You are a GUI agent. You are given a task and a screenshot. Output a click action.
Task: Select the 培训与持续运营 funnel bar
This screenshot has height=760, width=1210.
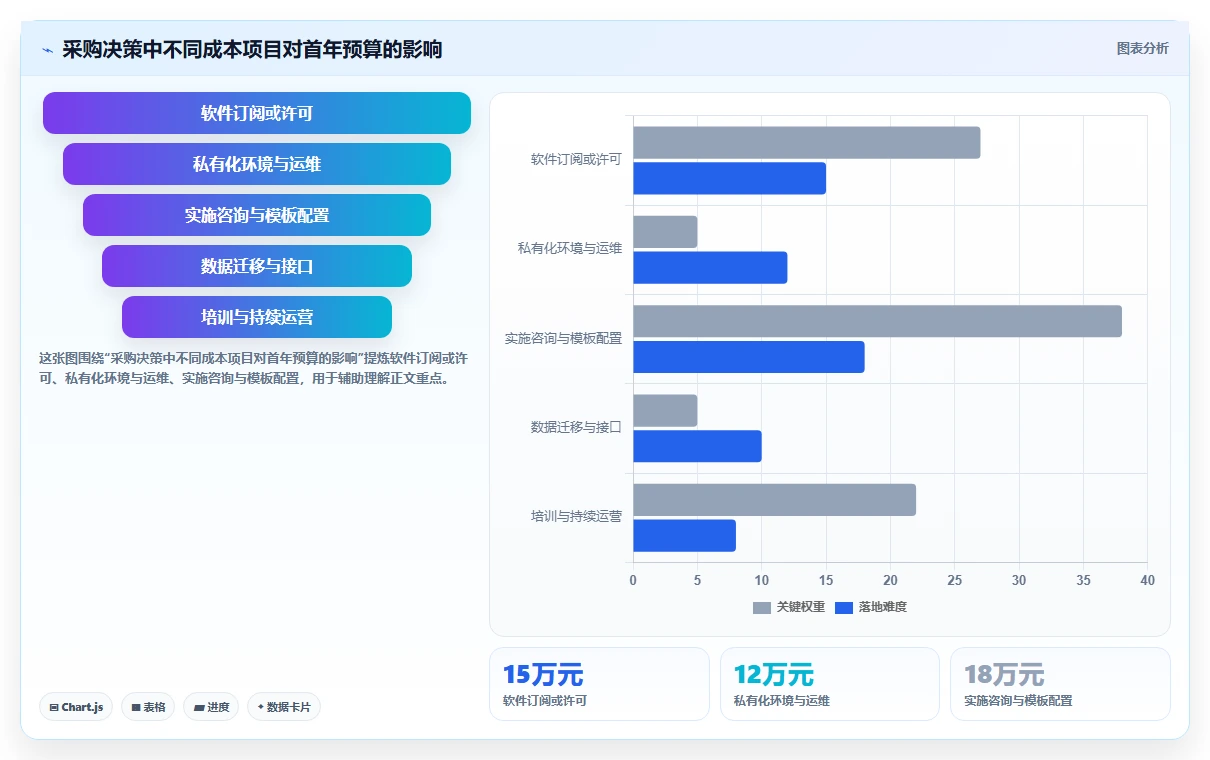257,317
